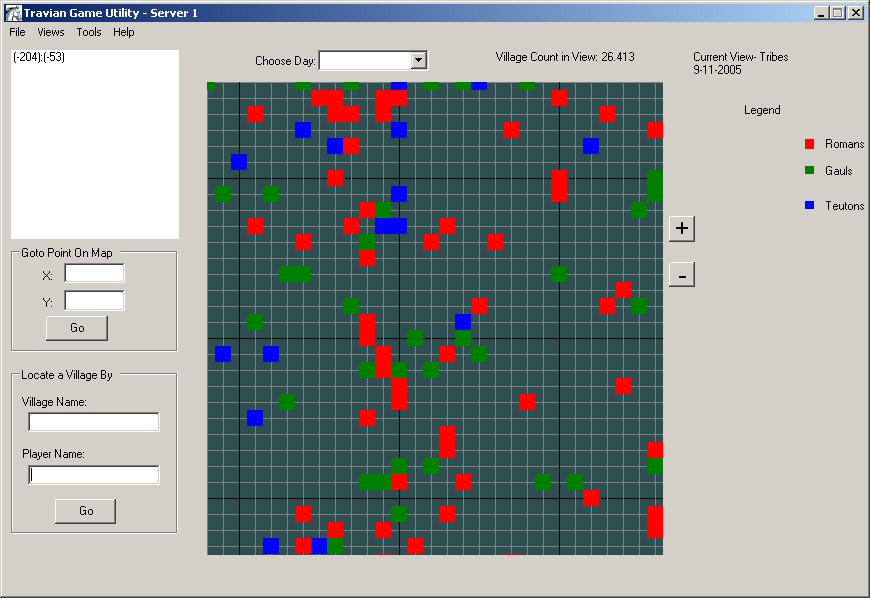Open the Tools menu

(x=89, y=32)
